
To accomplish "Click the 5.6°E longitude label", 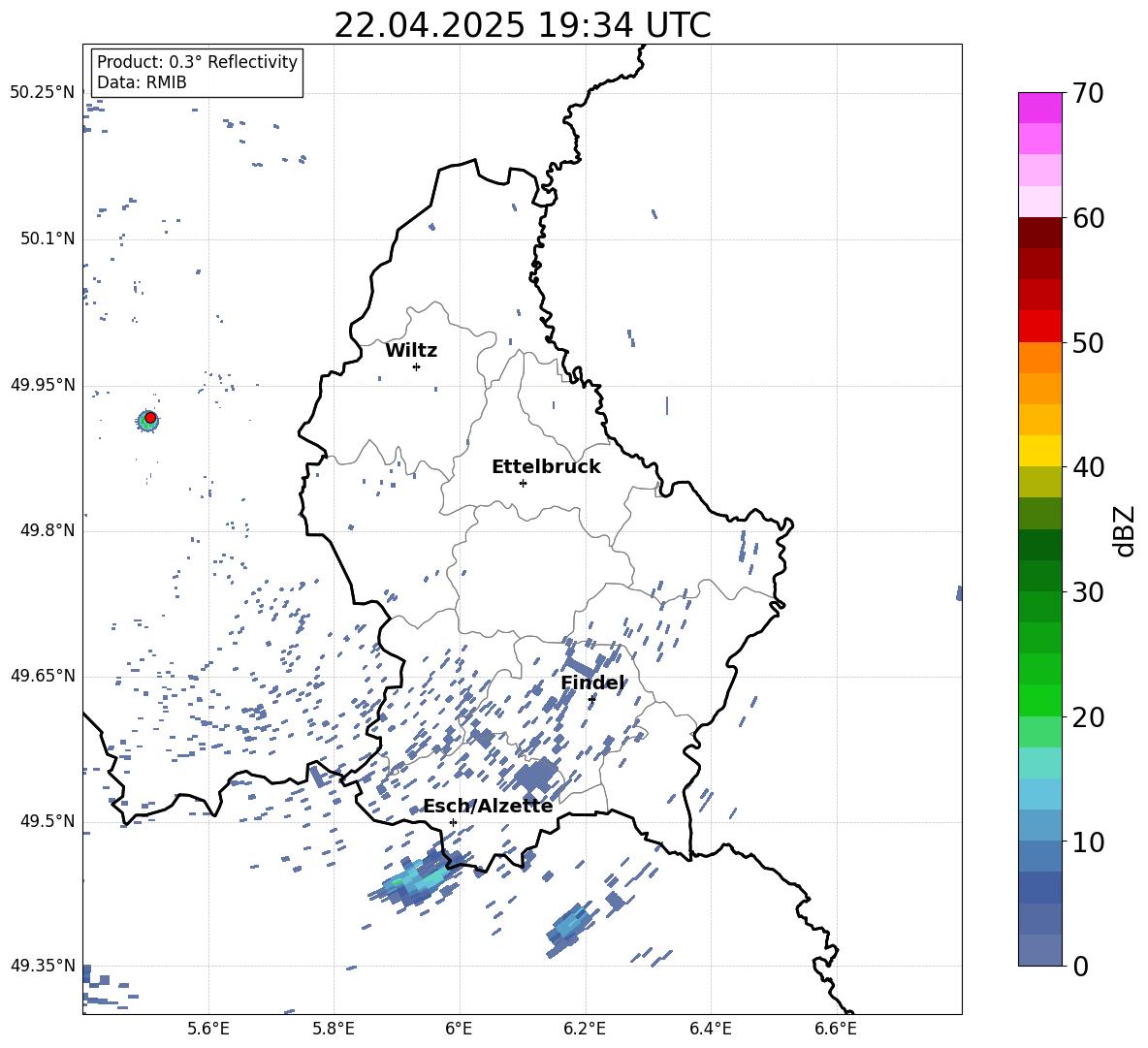I will click(208, 1030).
